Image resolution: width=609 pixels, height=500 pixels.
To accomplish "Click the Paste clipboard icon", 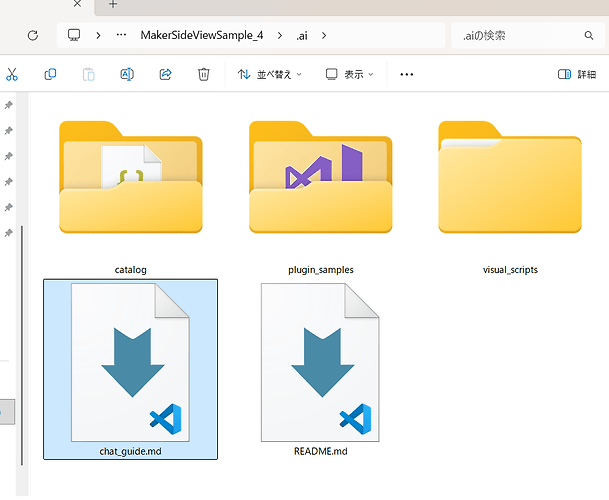I will tap(89, 74).
